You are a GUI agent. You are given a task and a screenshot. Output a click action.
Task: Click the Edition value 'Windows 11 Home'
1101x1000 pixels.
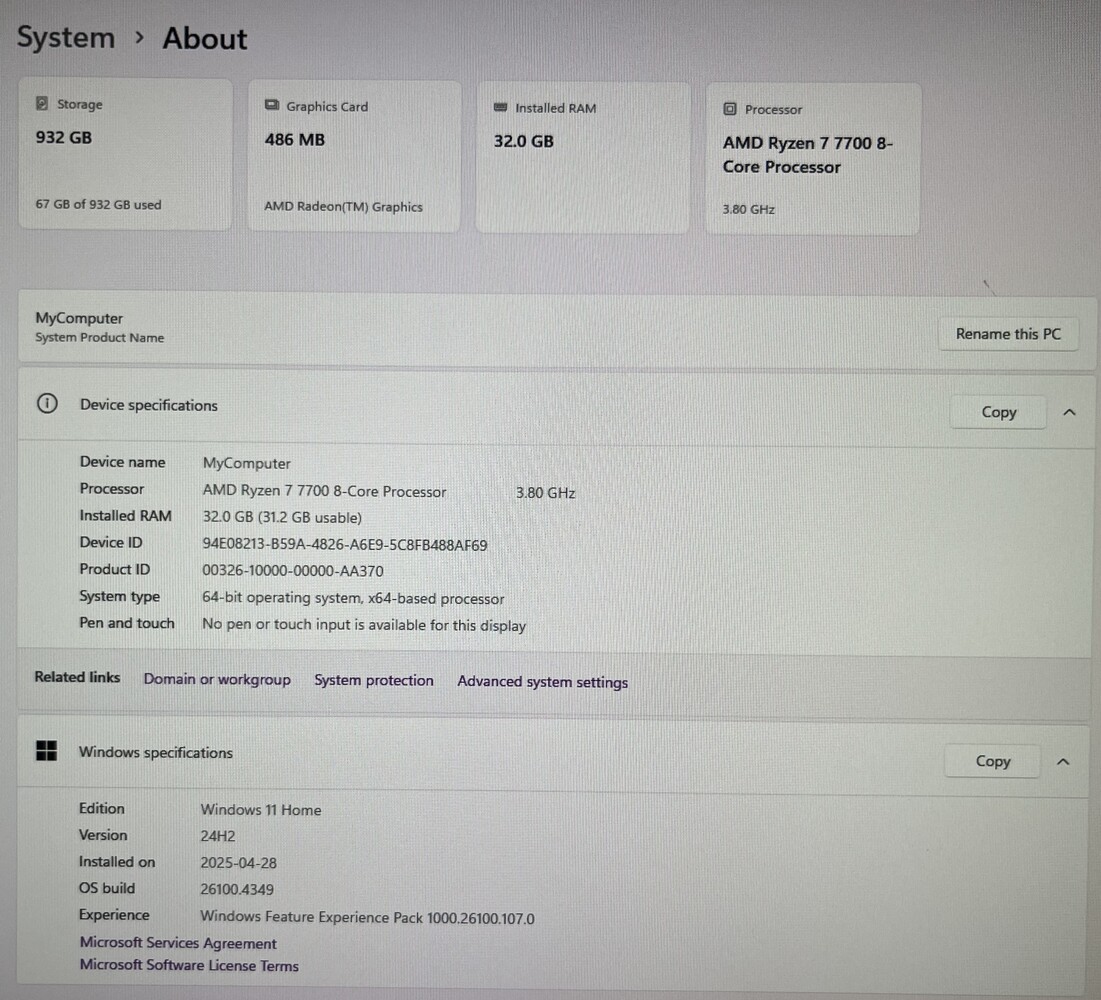pyautogui.click(x=261, y=810)
